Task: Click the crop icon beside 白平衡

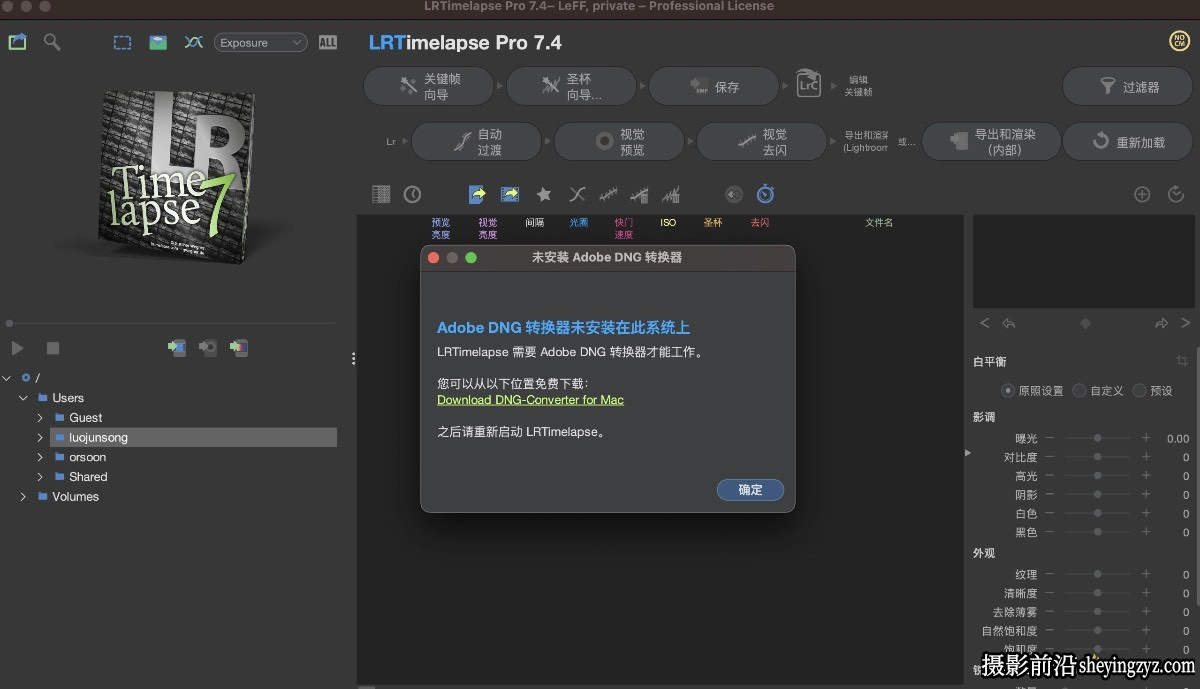Action: tap(1182, 361)
